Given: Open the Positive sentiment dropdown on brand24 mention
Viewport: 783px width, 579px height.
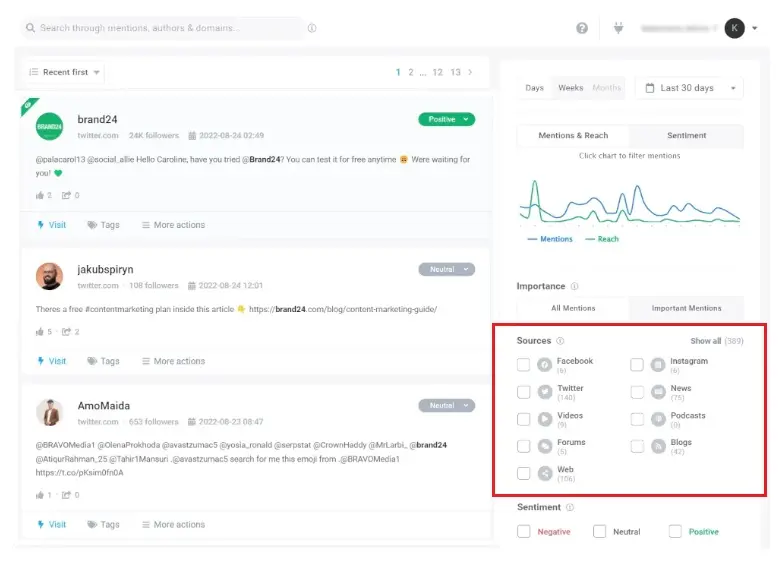Looking at the screenshot, I should click(446, 119).
